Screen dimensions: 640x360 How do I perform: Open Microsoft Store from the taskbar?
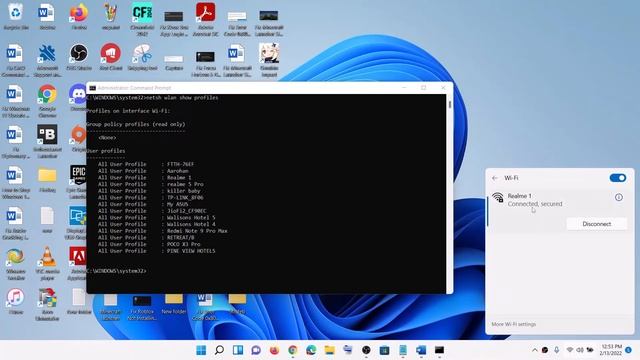(x=384, y=350)
